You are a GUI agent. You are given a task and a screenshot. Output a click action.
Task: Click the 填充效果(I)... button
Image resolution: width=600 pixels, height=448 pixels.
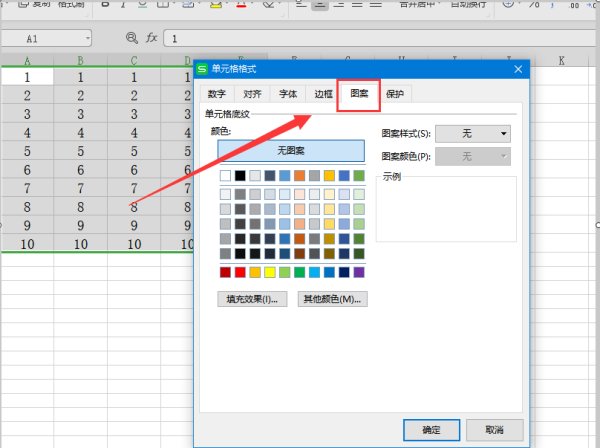(253, 299)
